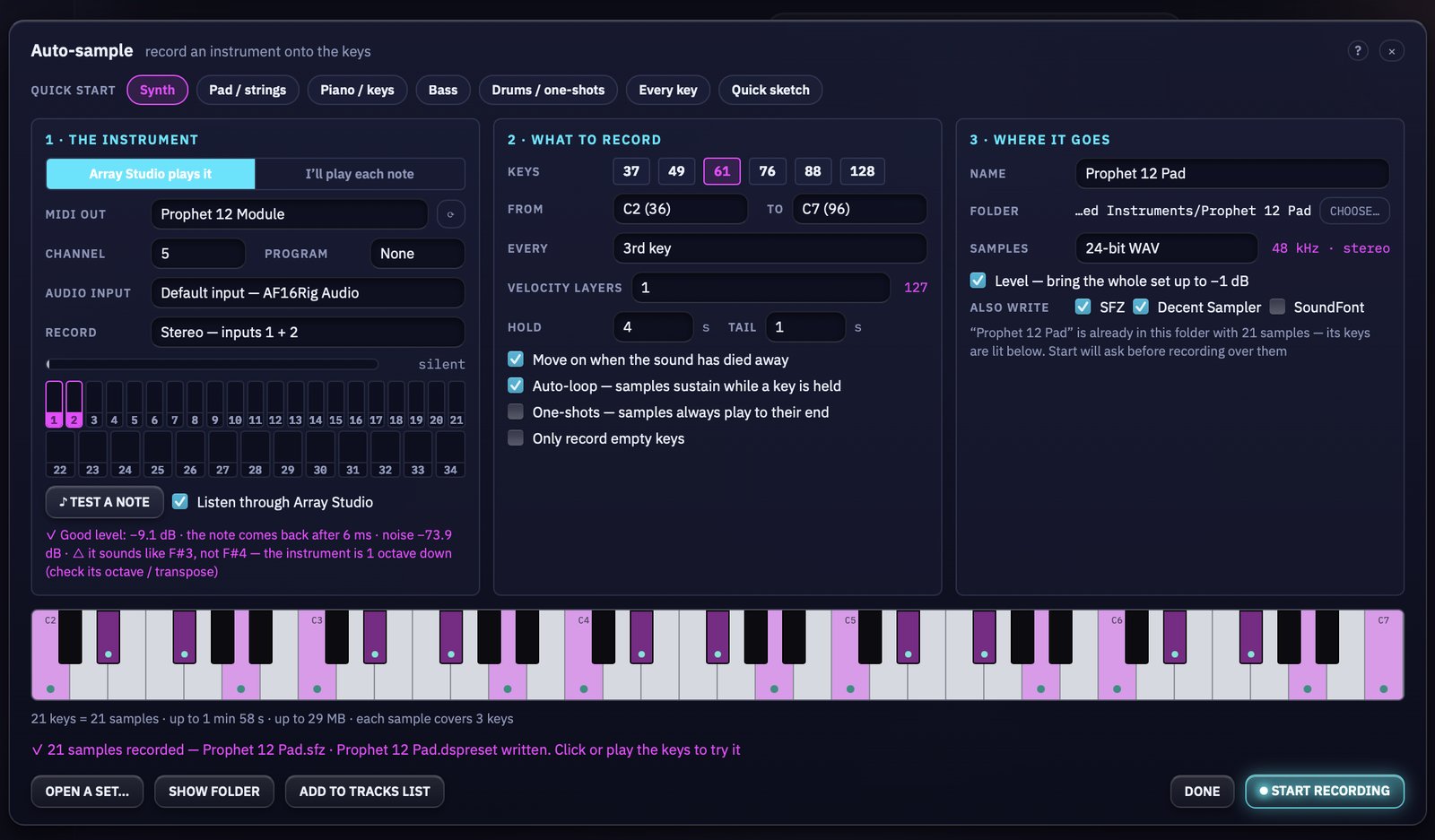Open the Samples 24-bit WAV dropdown
Screen dimensions: 1435x840
[x=1166, y=248]
